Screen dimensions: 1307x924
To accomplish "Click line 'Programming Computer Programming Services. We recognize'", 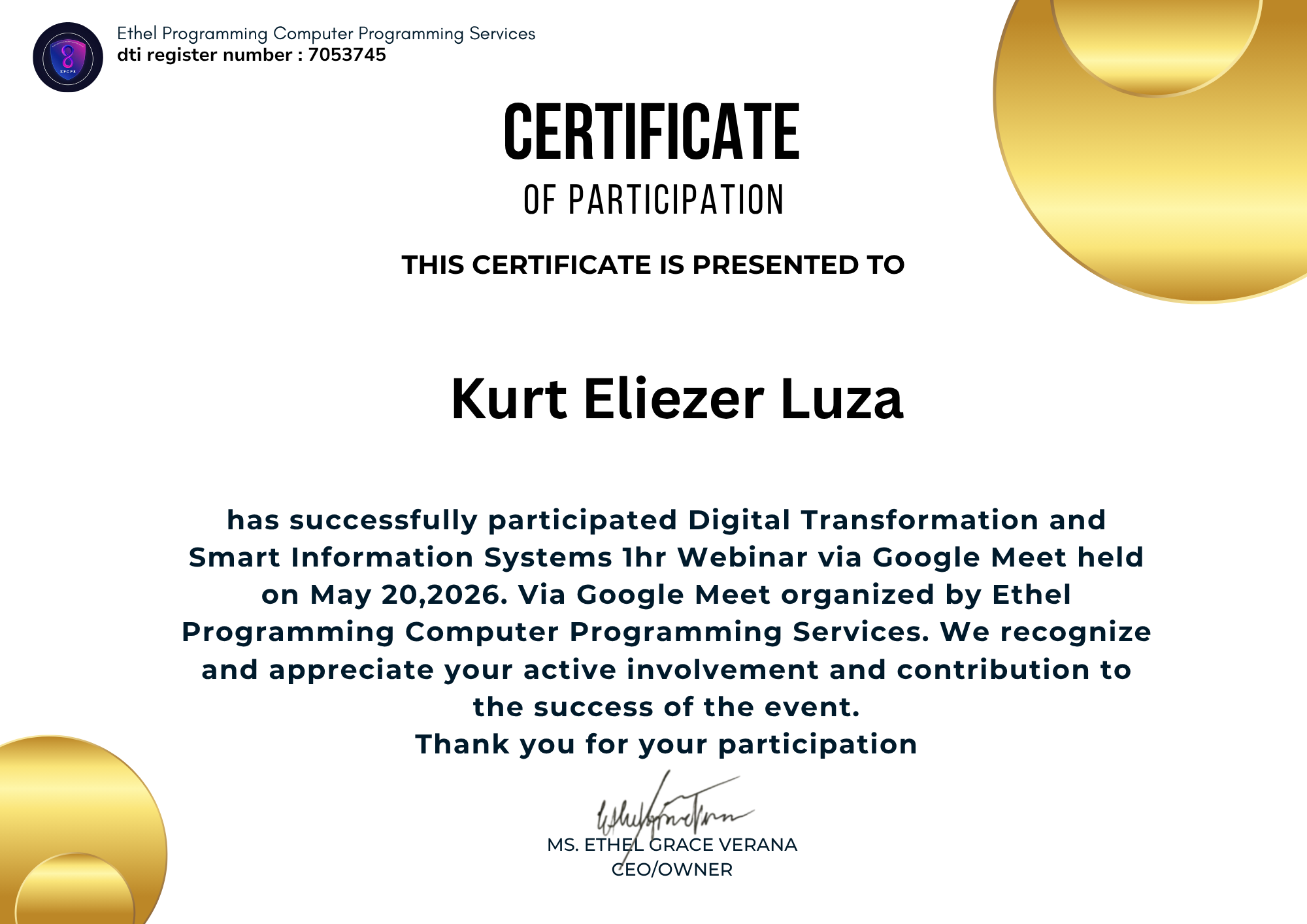I will pyautogui.click(x=667, y=632).
